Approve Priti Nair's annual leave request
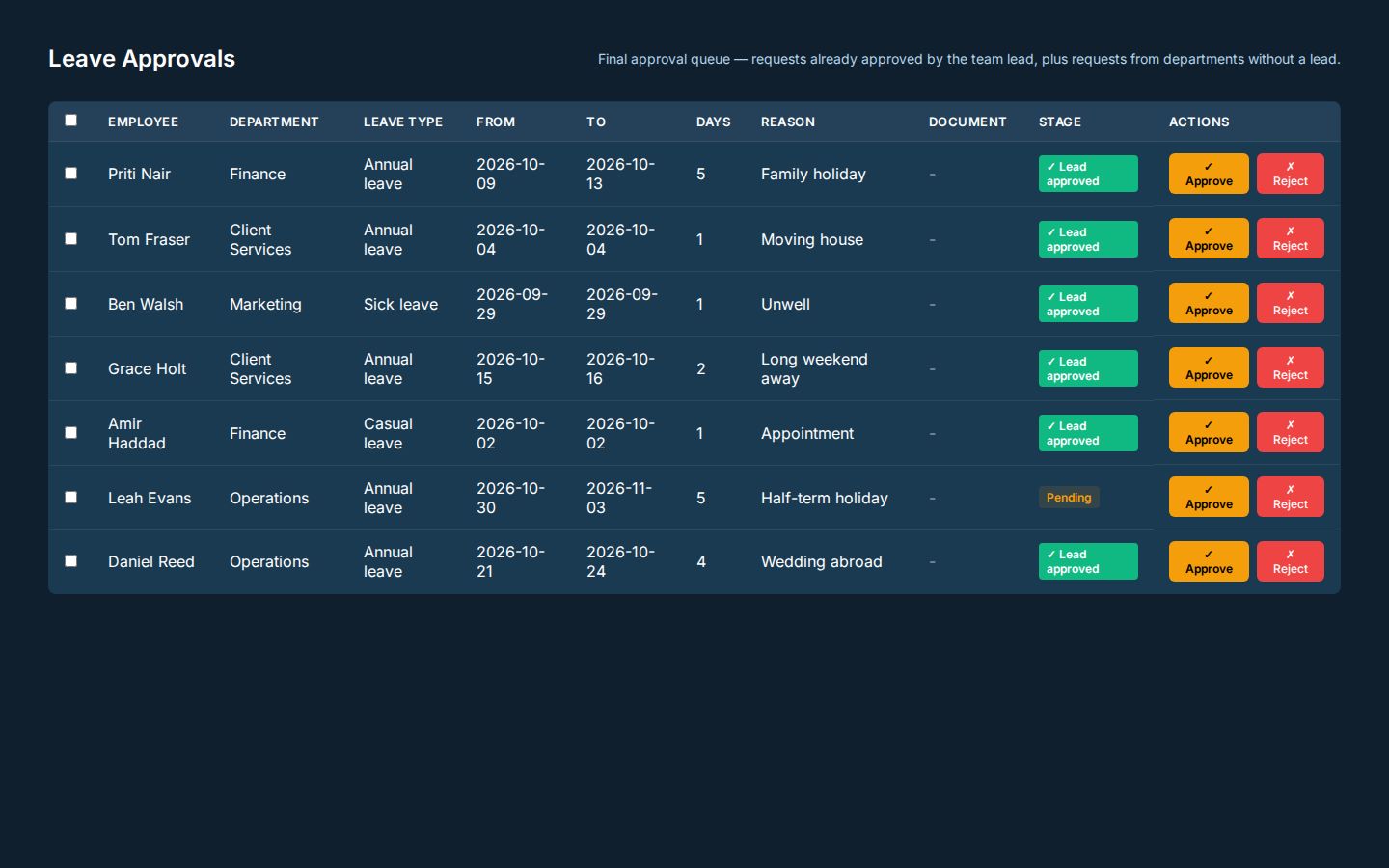This screenshot has height=868, width=1389. 1209,174
